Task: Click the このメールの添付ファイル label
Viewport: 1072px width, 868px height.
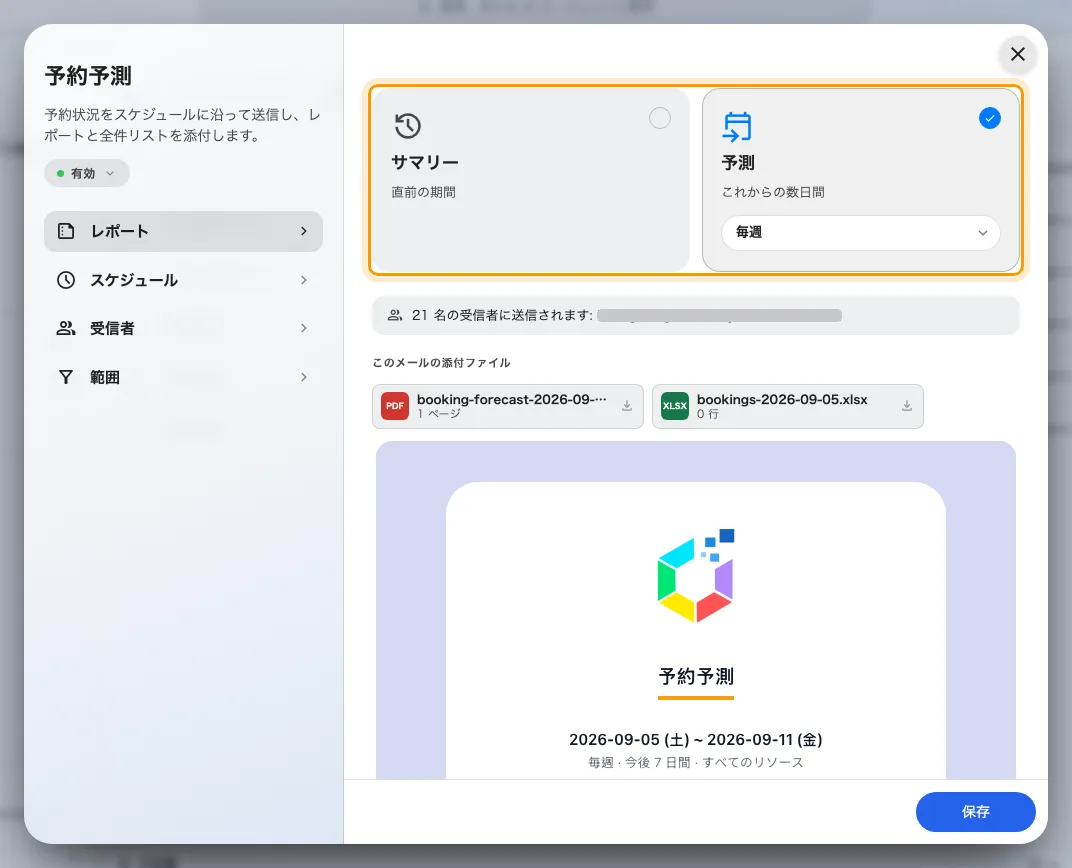Action: (x=441, y=363)
